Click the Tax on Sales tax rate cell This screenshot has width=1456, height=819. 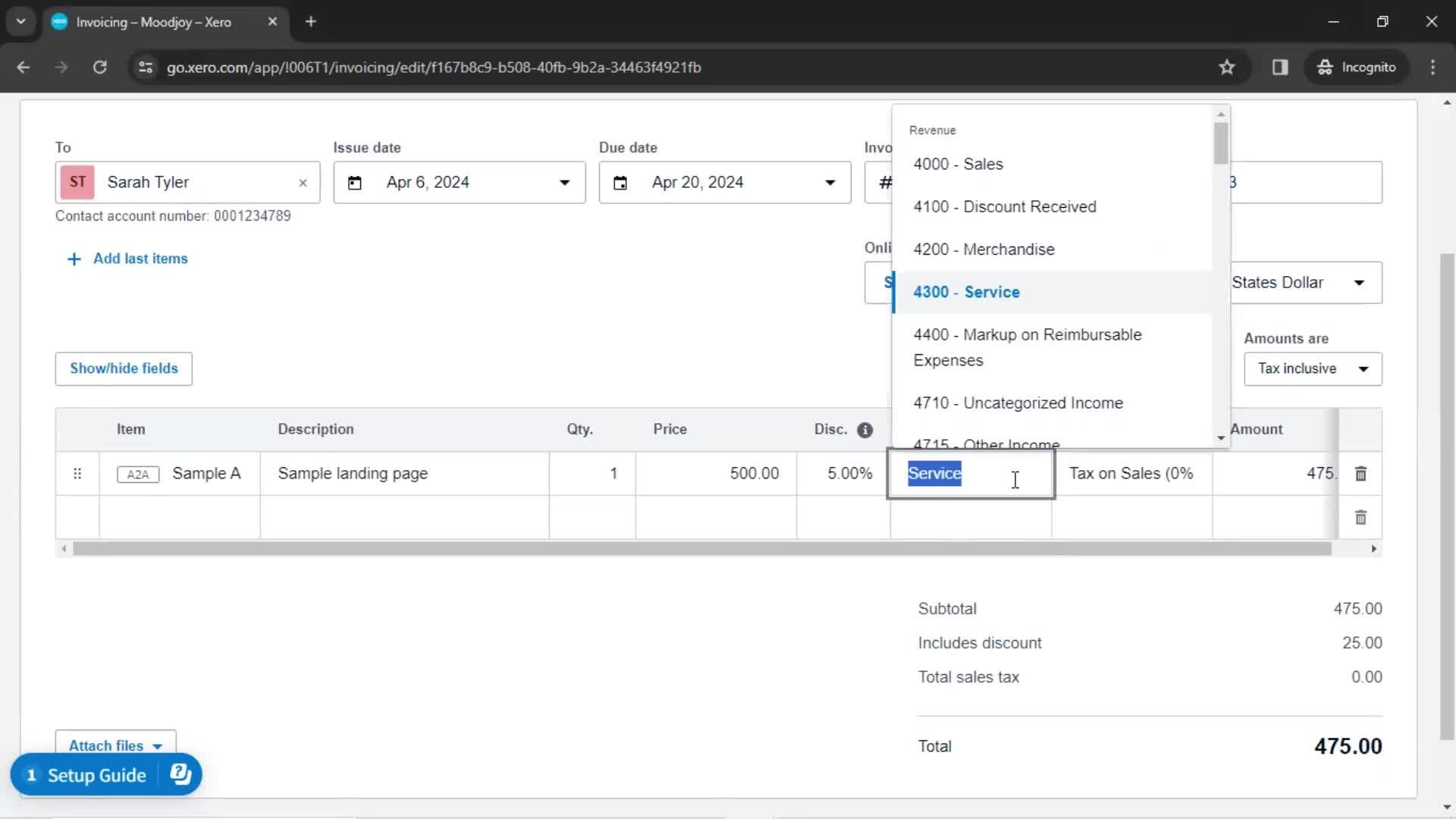(1132, 474)
